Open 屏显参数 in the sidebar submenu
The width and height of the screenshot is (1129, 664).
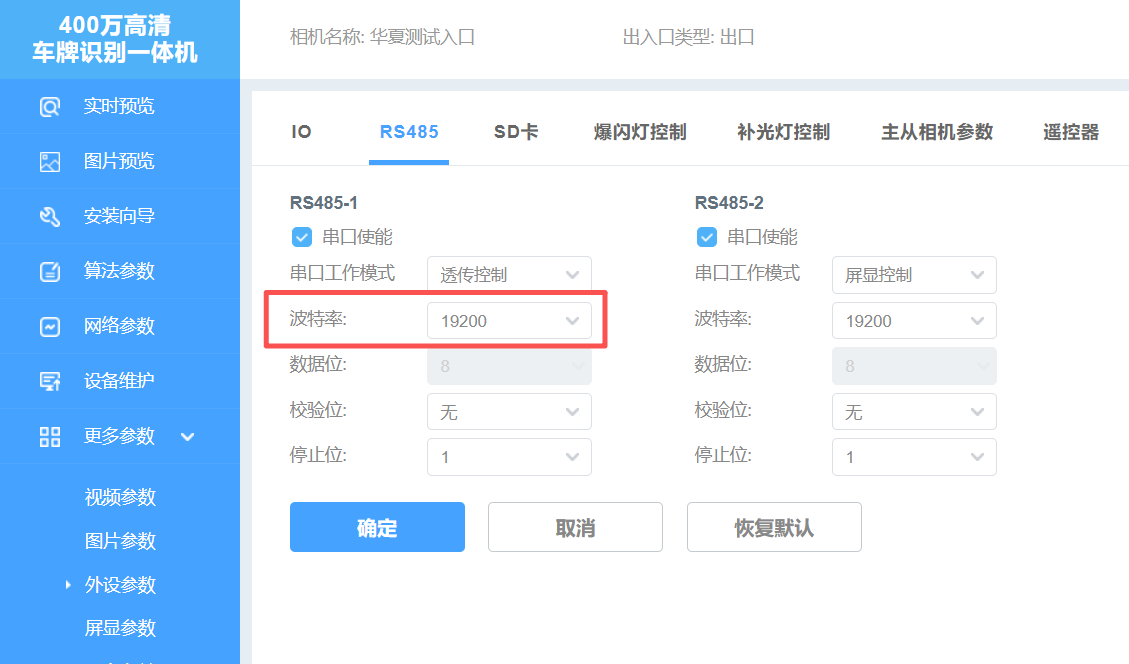click(120, 628)
